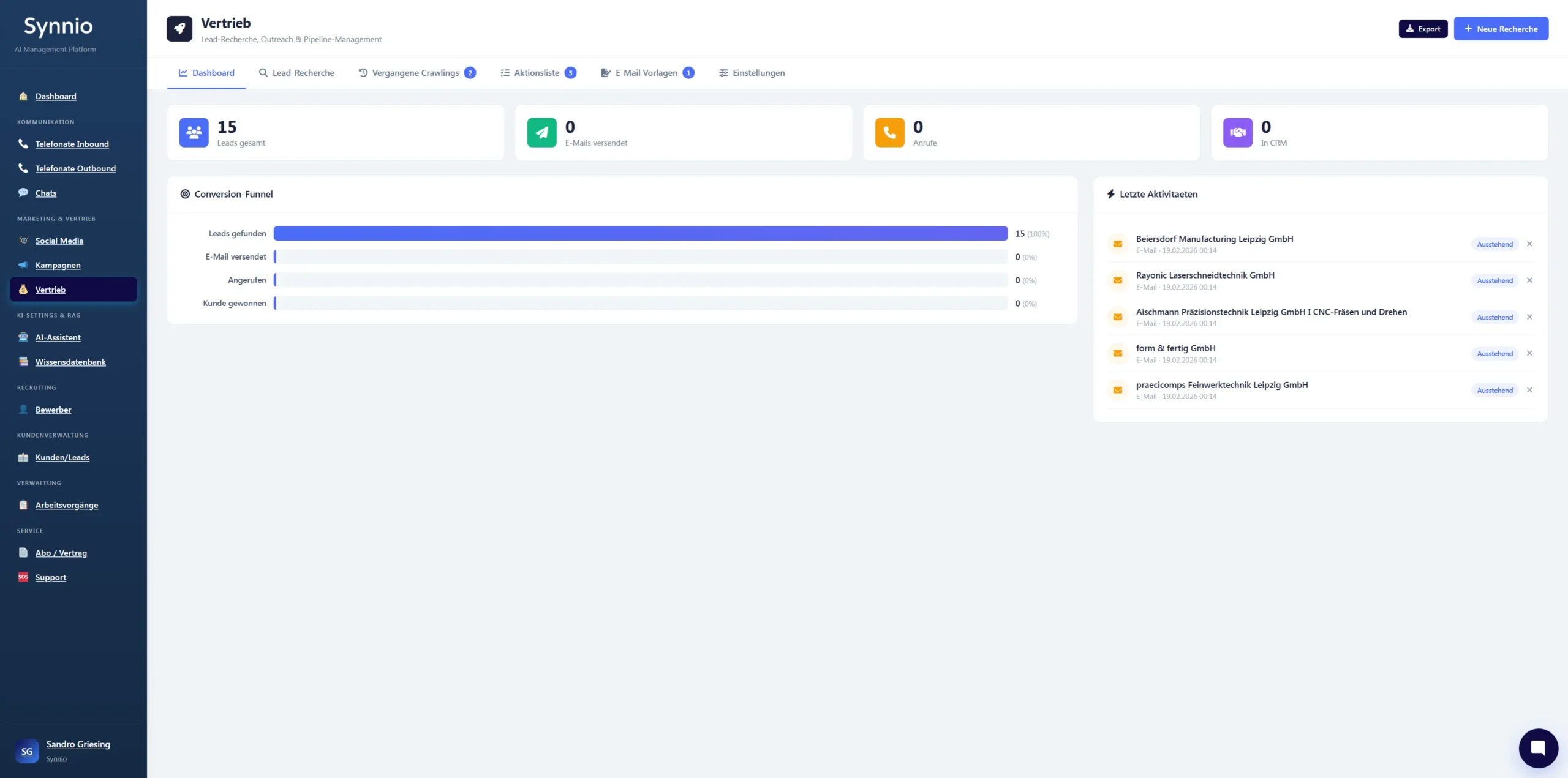Click the purple In CRM handshake icon
The width and height of the screenshot is (1568, 778).
click(x=1237, y=132)
